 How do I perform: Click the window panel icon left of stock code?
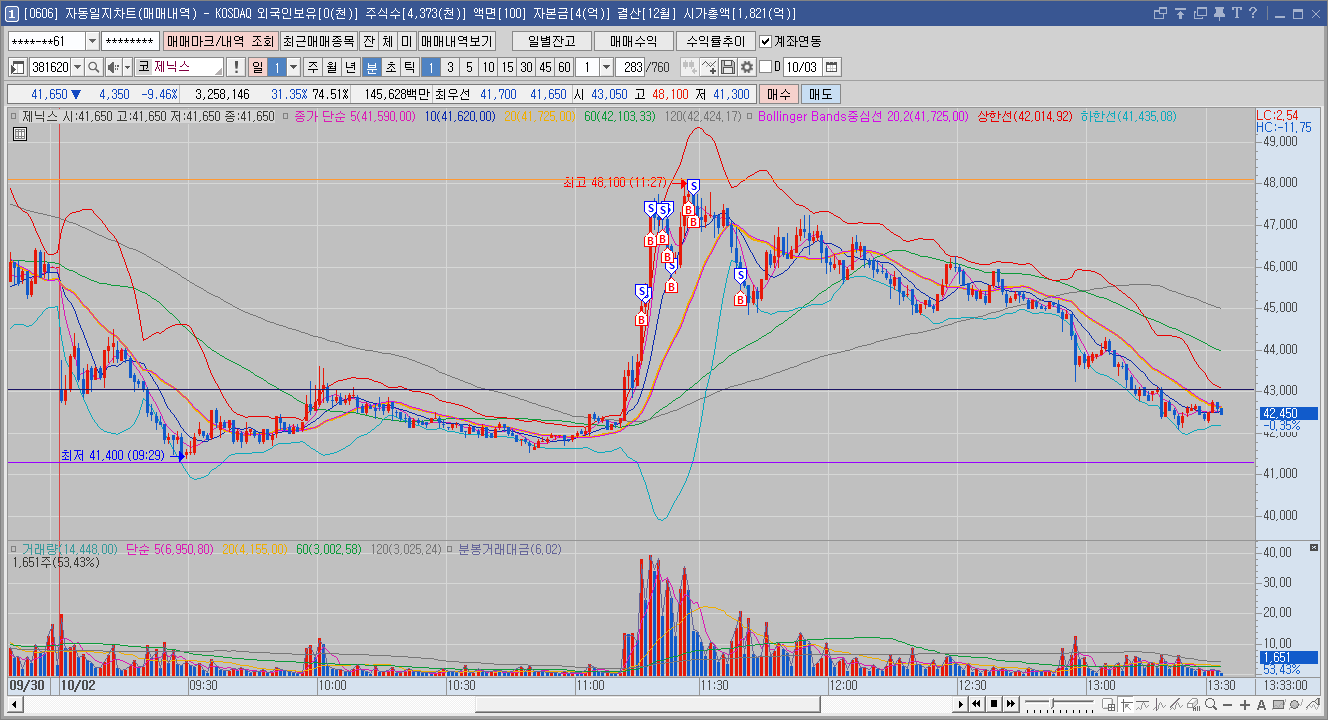[x=18, y=67]
